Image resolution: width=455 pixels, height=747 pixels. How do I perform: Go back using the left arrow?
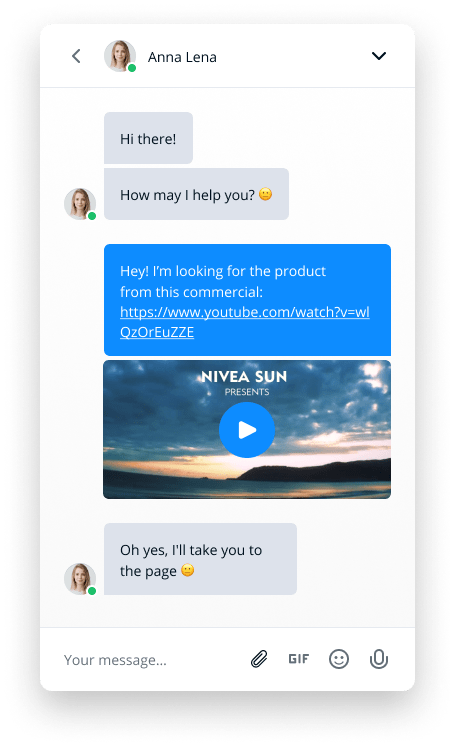[x=76, y=56]
